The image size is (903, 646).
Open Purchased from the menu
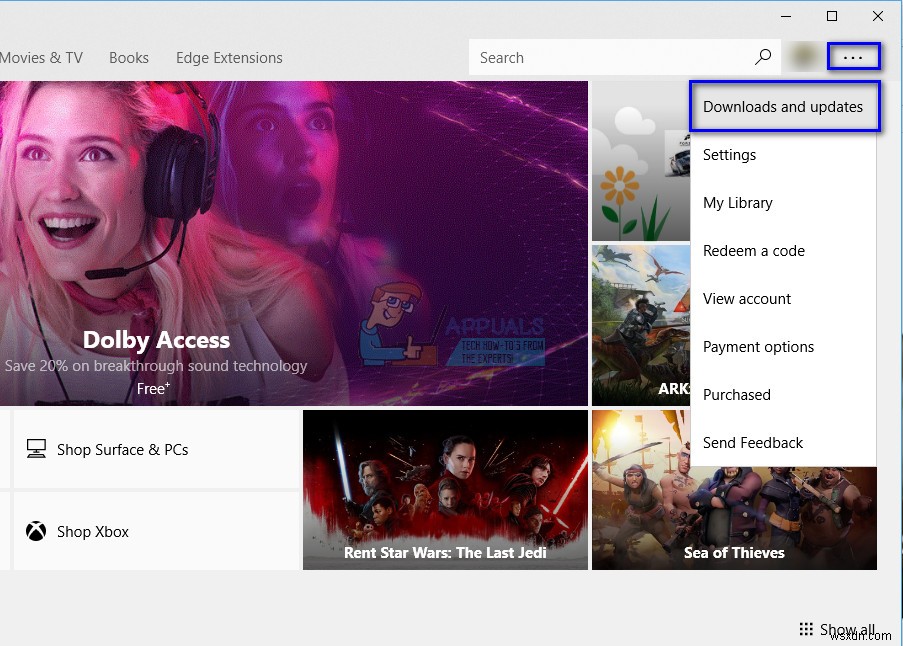[x=783, y=395]
